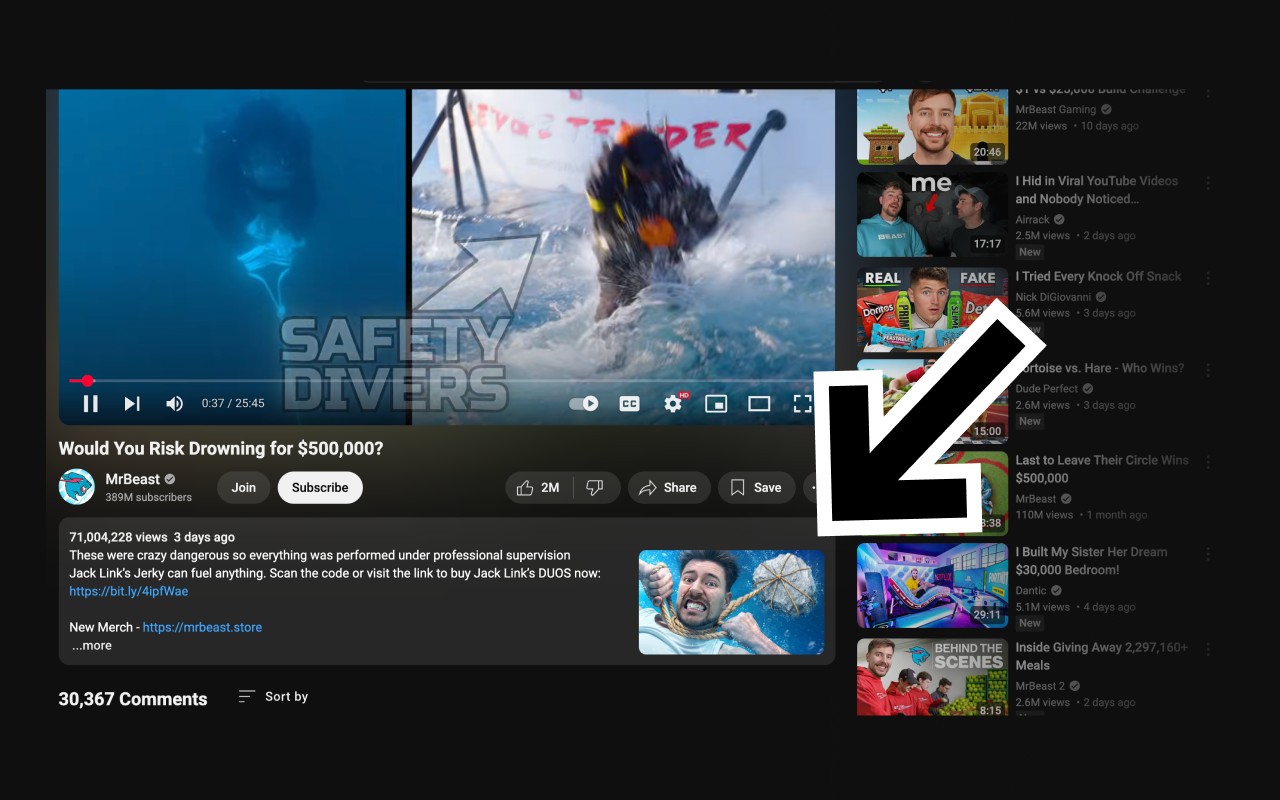Image resolution: width=1280 pixels, height=800 pixels.
Task: Select Dantic channel name
Action: (x=1031, y=591)
